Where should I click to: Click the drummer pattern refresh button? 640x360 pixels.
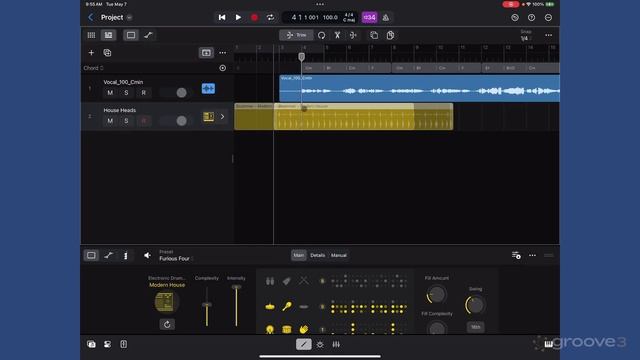click(x=167, y=324)
